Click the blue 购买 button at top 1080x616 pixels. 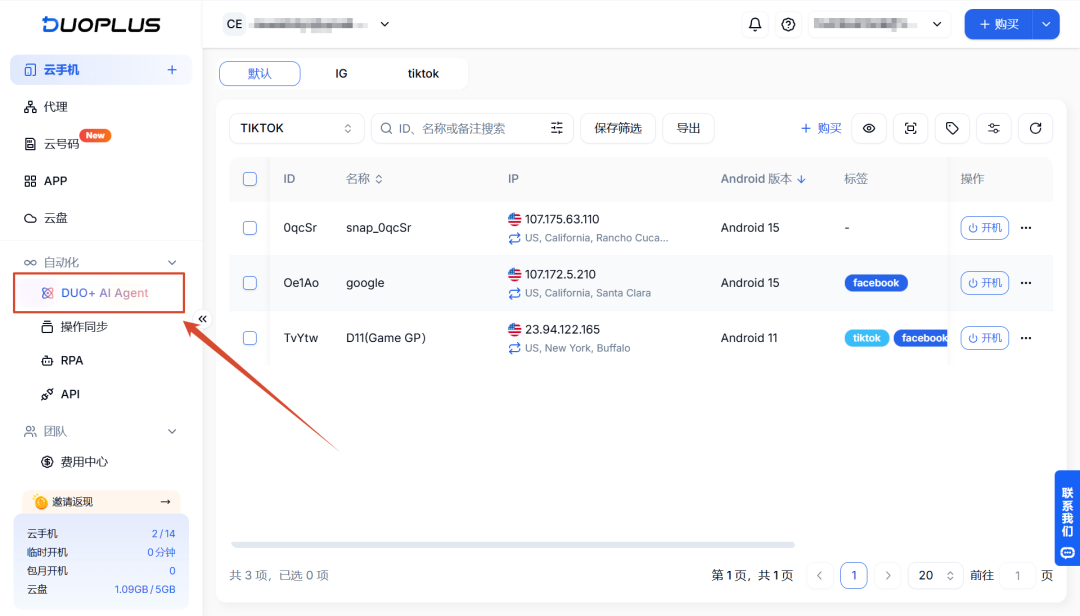[999, 24]
